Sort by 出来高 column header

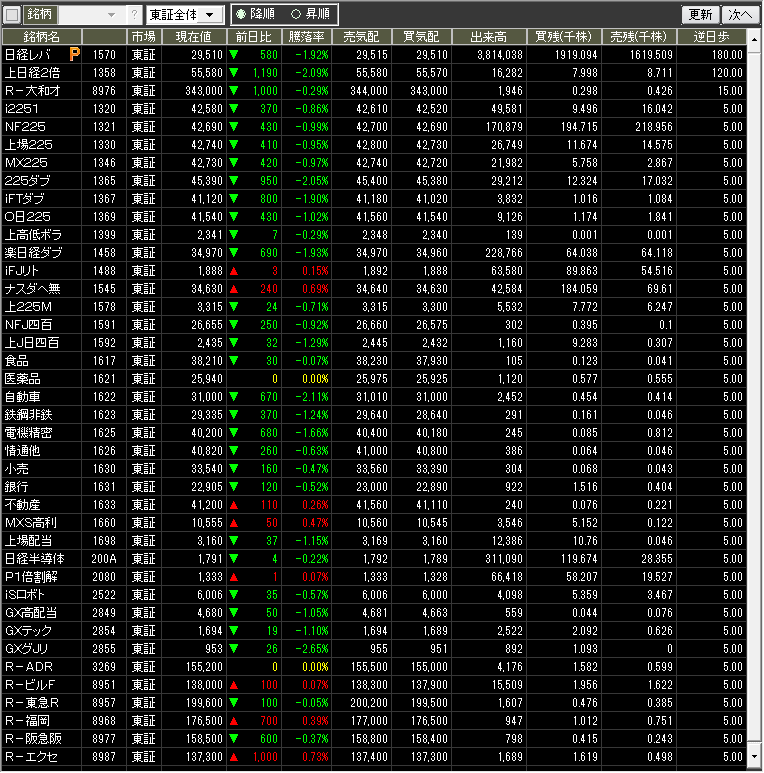(489, 36)
